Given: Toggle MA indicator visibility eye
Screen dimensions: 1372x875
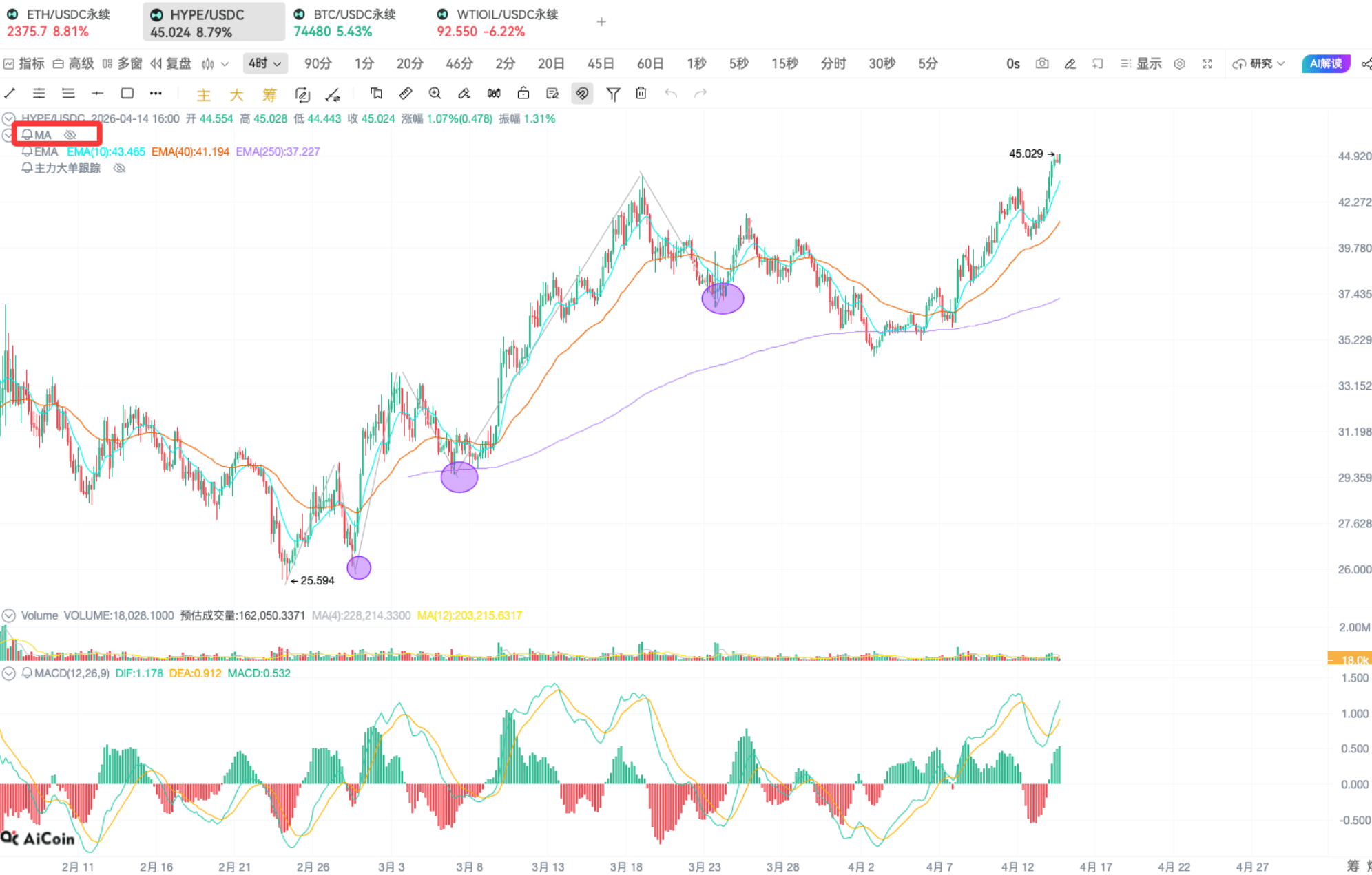Looking at the screenshot, I should 70,135.
